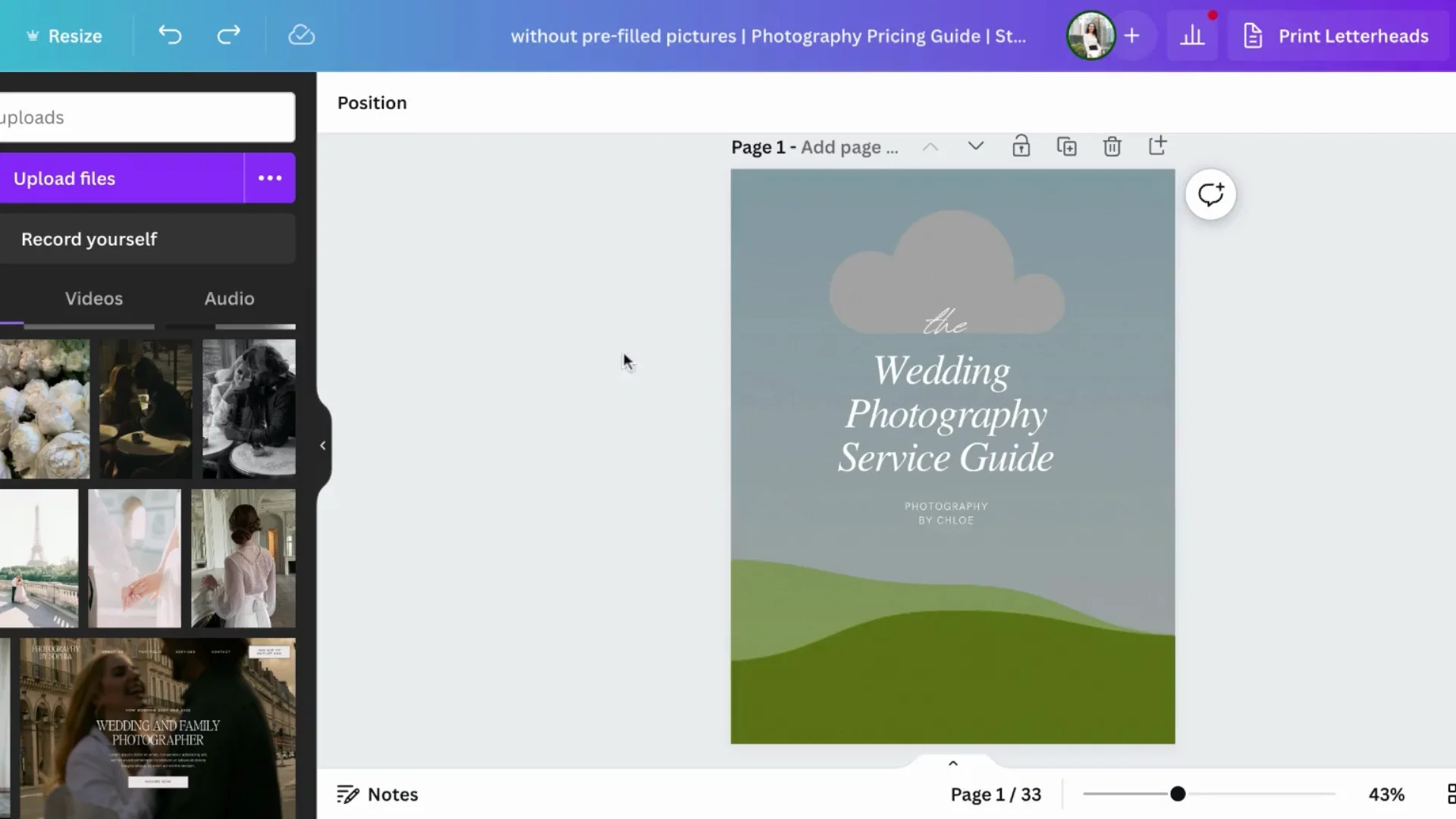The height and width of the screenshot is (819, 1456).
Task: Duplicate Page 1
Action: coord(1067,146)
